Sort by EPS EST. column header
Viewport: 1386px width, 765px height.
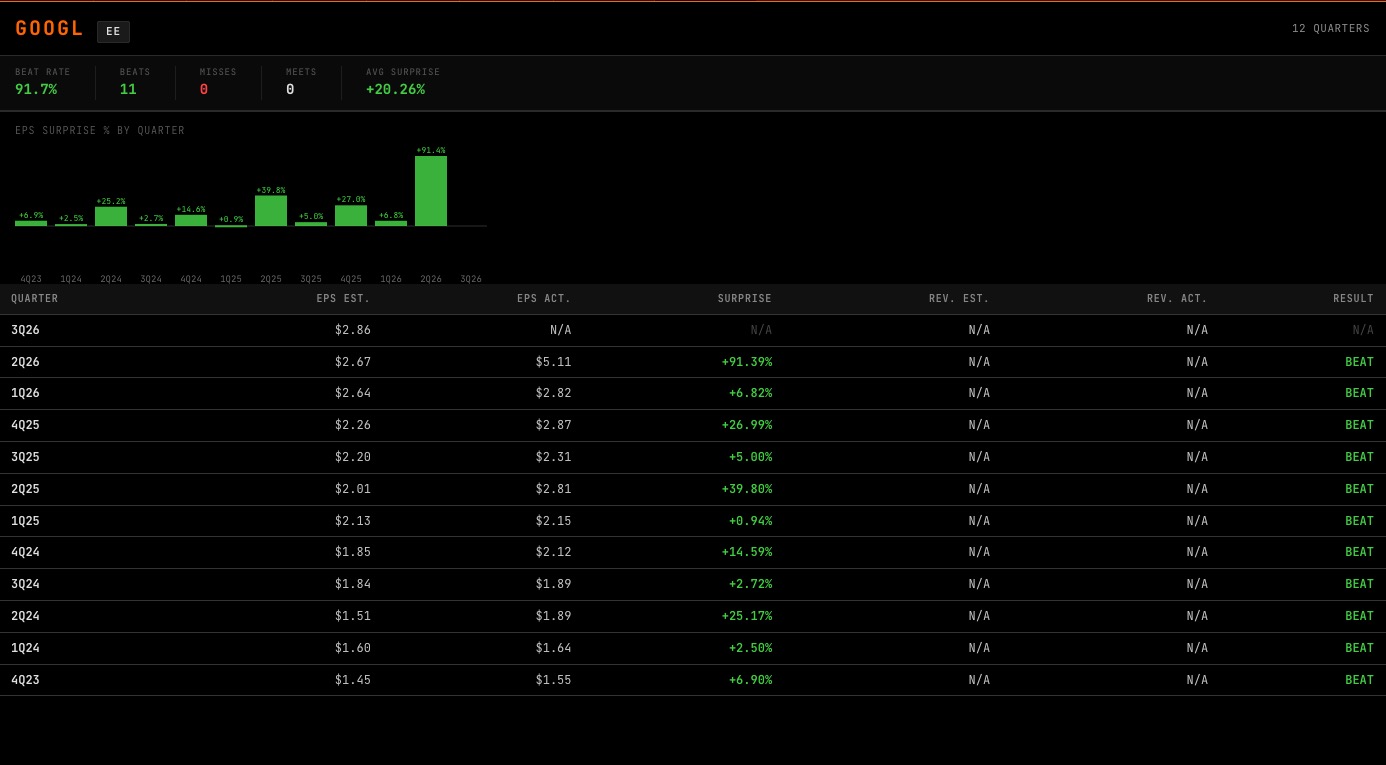pos(343,299)
